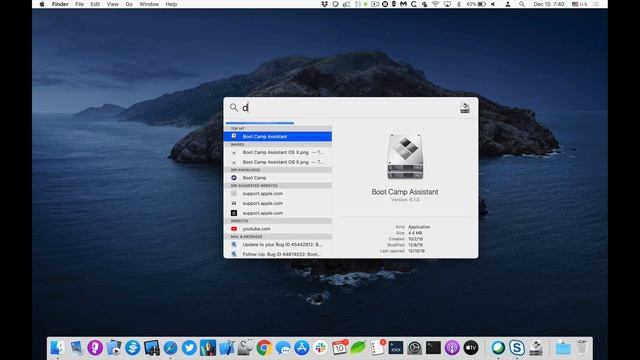
Task: Select first Boot Camp Assistant OS X.png result
Action: [x=278, y=152]
